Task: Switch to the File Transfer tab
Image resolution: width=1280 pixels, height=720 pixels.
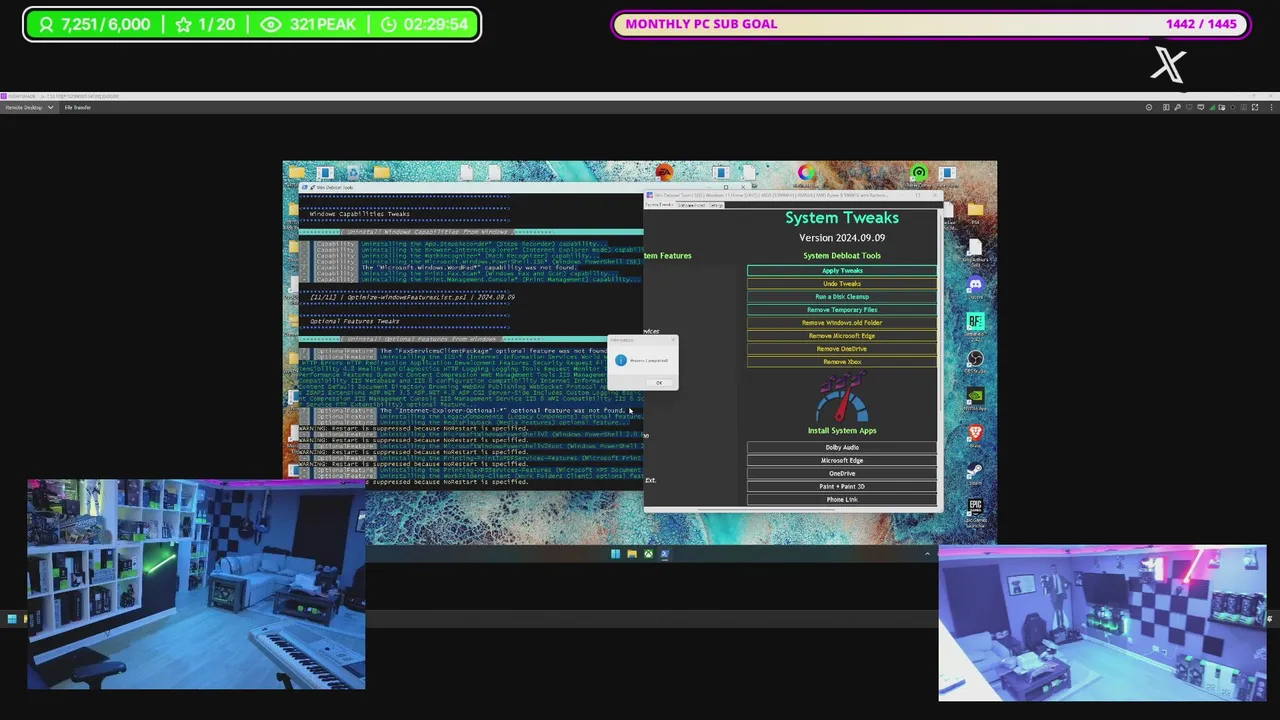Action: point(78,107)
